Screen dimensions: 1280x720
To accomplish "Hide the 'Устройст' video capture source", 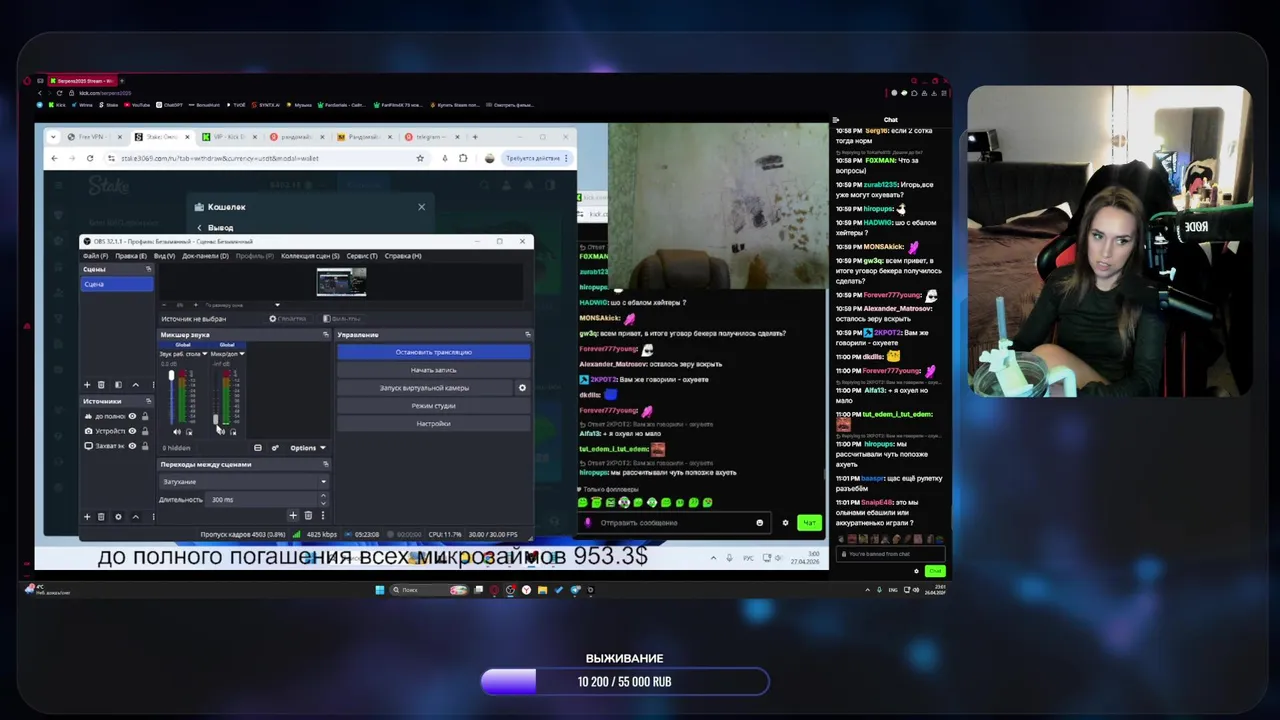I will point(132,431).
